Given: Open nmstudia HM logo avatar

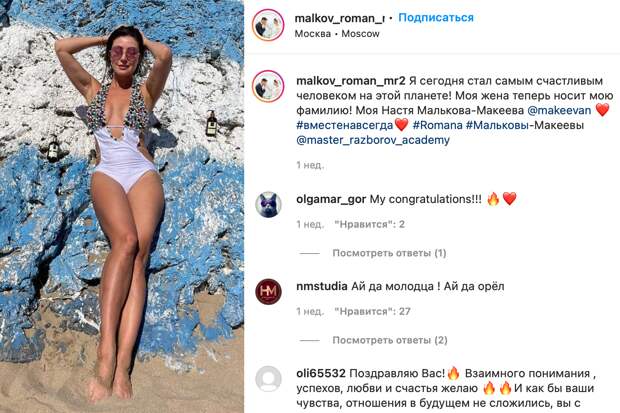Looking at the screenshot, I should 268,292.
